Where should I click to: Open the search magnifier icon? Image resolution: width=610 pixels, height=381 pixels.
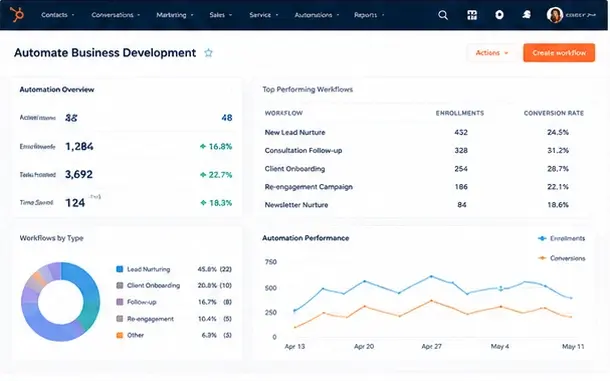443,15
